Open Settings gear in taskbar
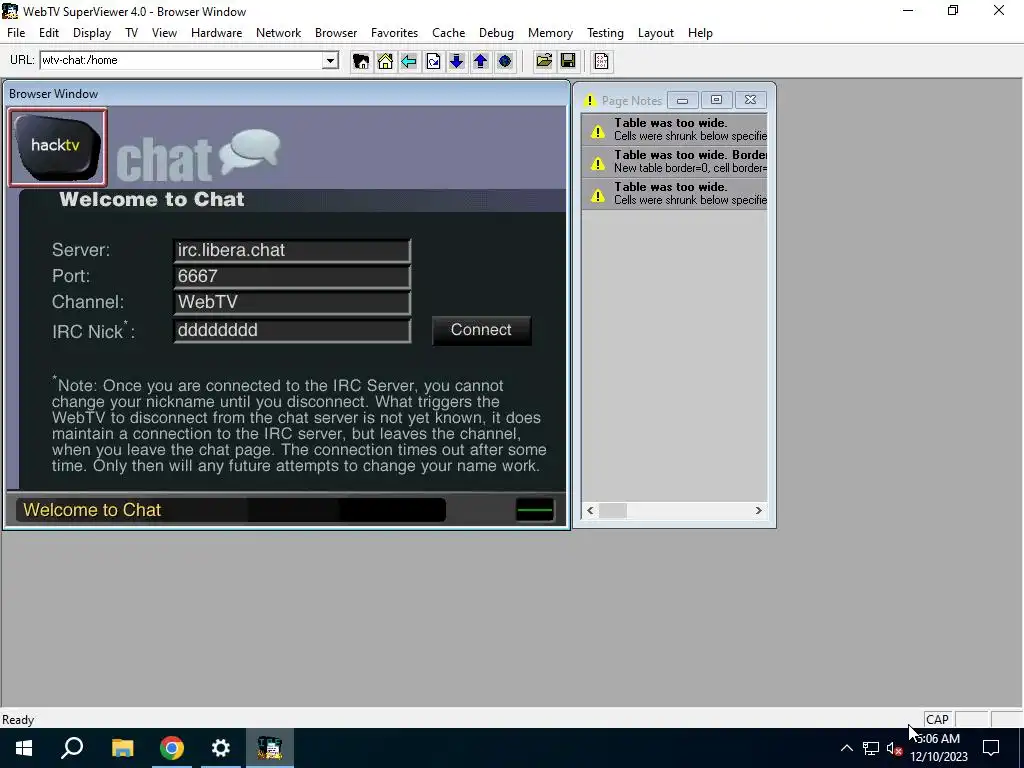Image resolution: width=1024 pixels, height=768 pixels. (221, 748)
